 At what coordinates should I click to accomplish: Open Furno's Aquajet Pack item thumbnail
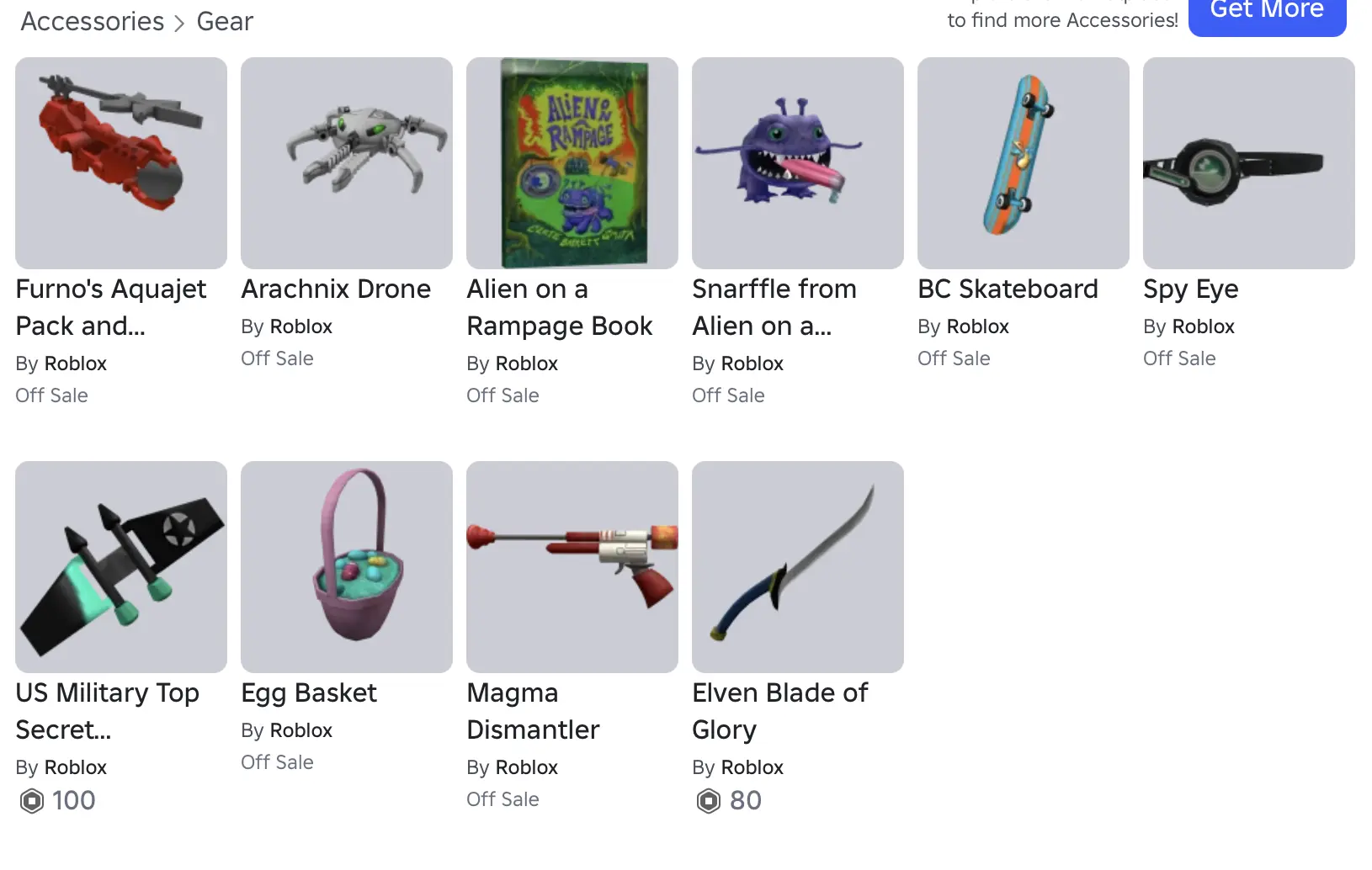[x=121, y=163]
